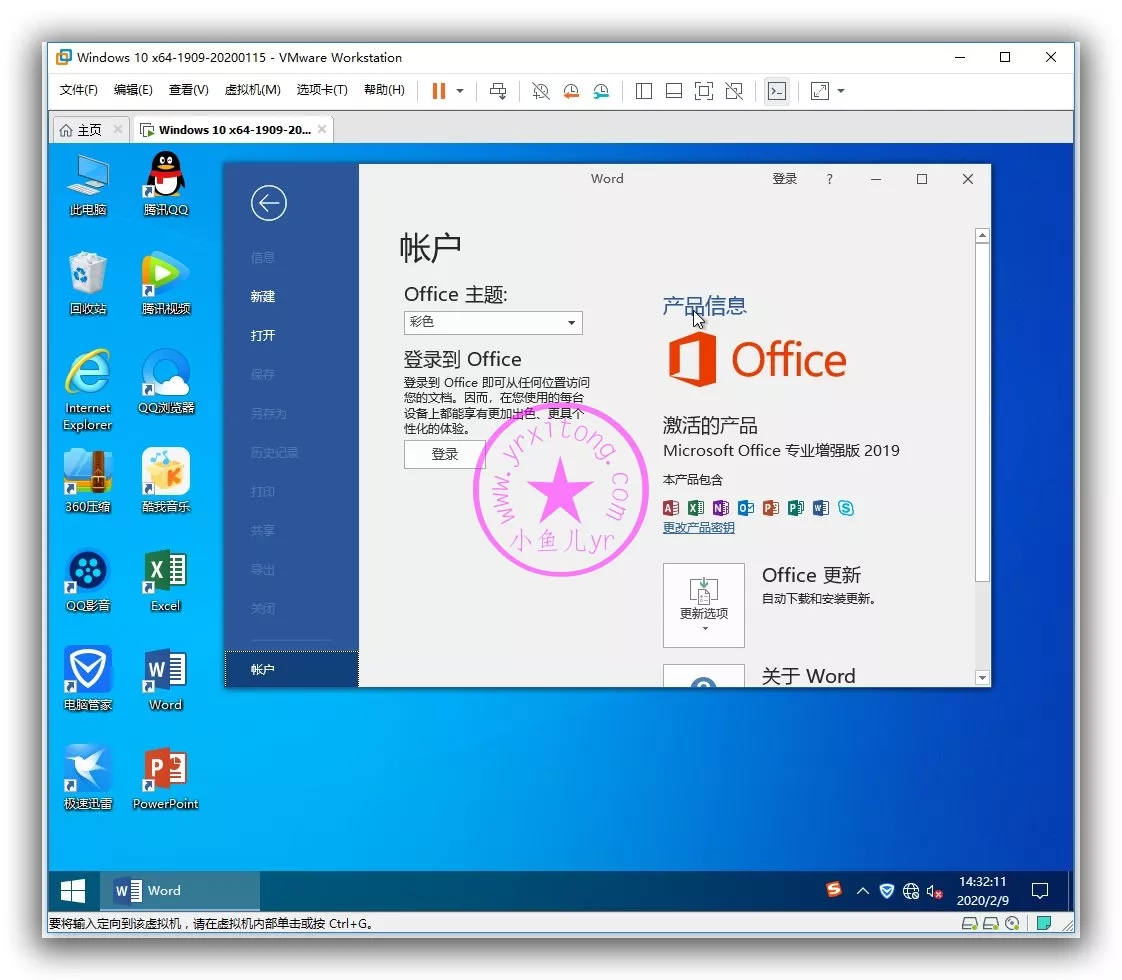The width and height of the screenshot is (1122, 980).
Task: Click the 更改产品密钥 link
Action: pyautogui.click(x=698, y=528)
